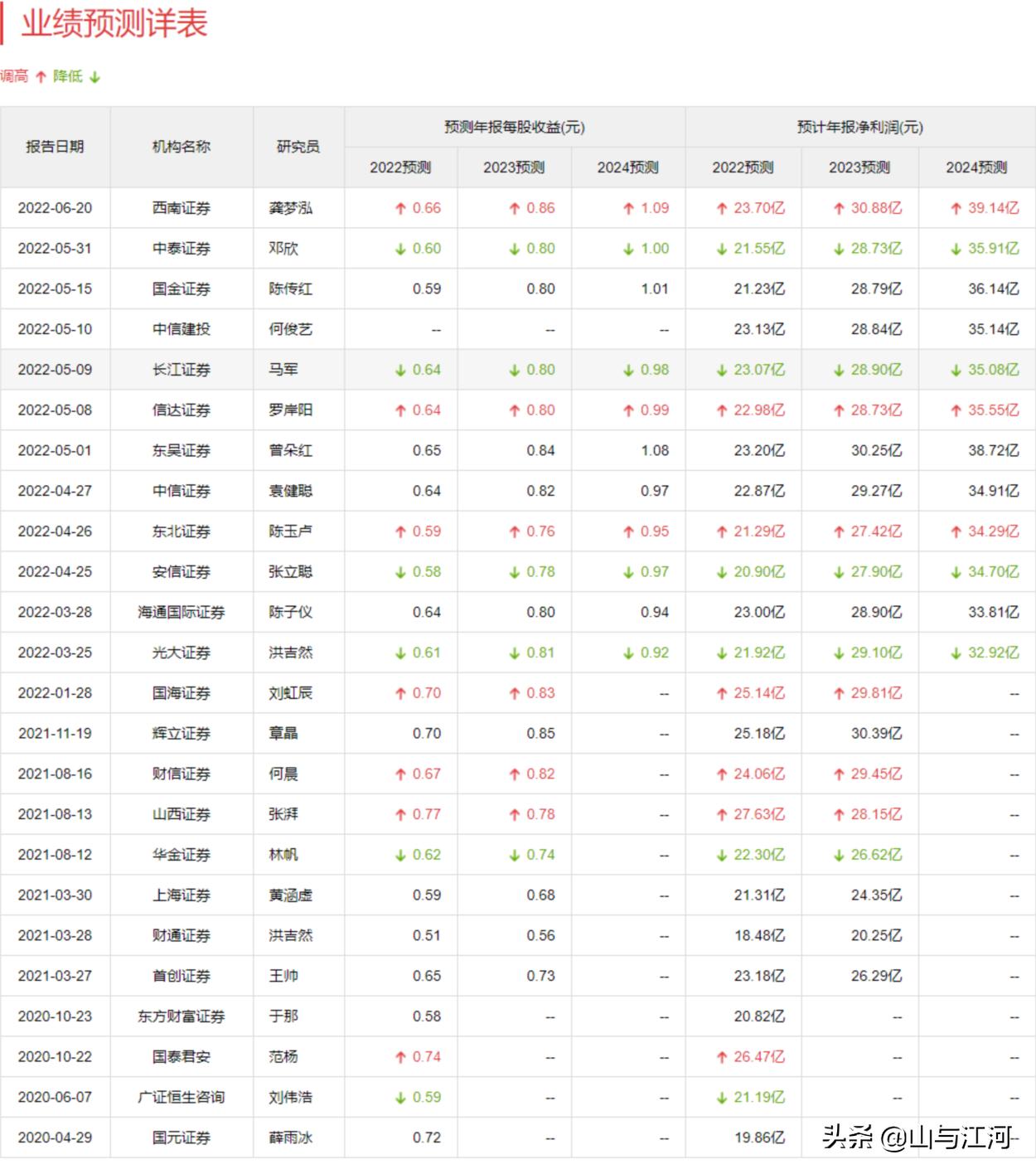
Task: Click the 研究员 column header
Action: click(298, 147)
